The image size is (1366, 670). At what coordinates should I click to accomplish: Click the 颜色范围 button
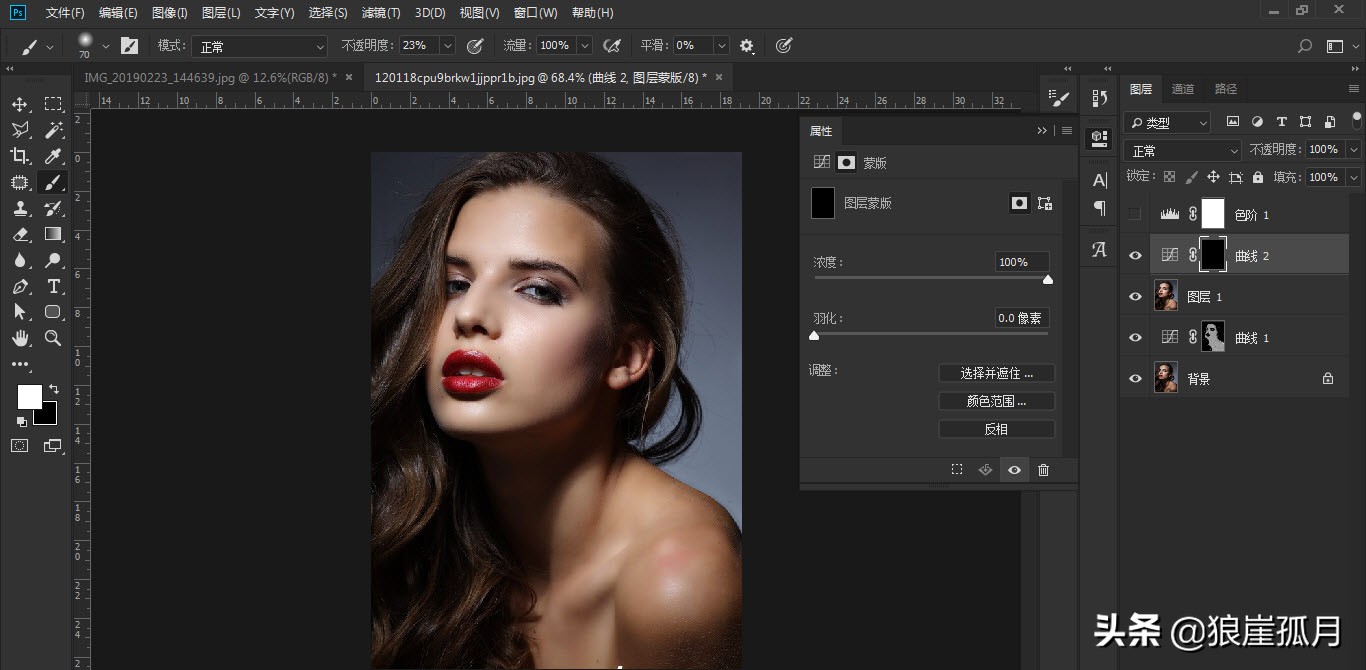[996, 401]
